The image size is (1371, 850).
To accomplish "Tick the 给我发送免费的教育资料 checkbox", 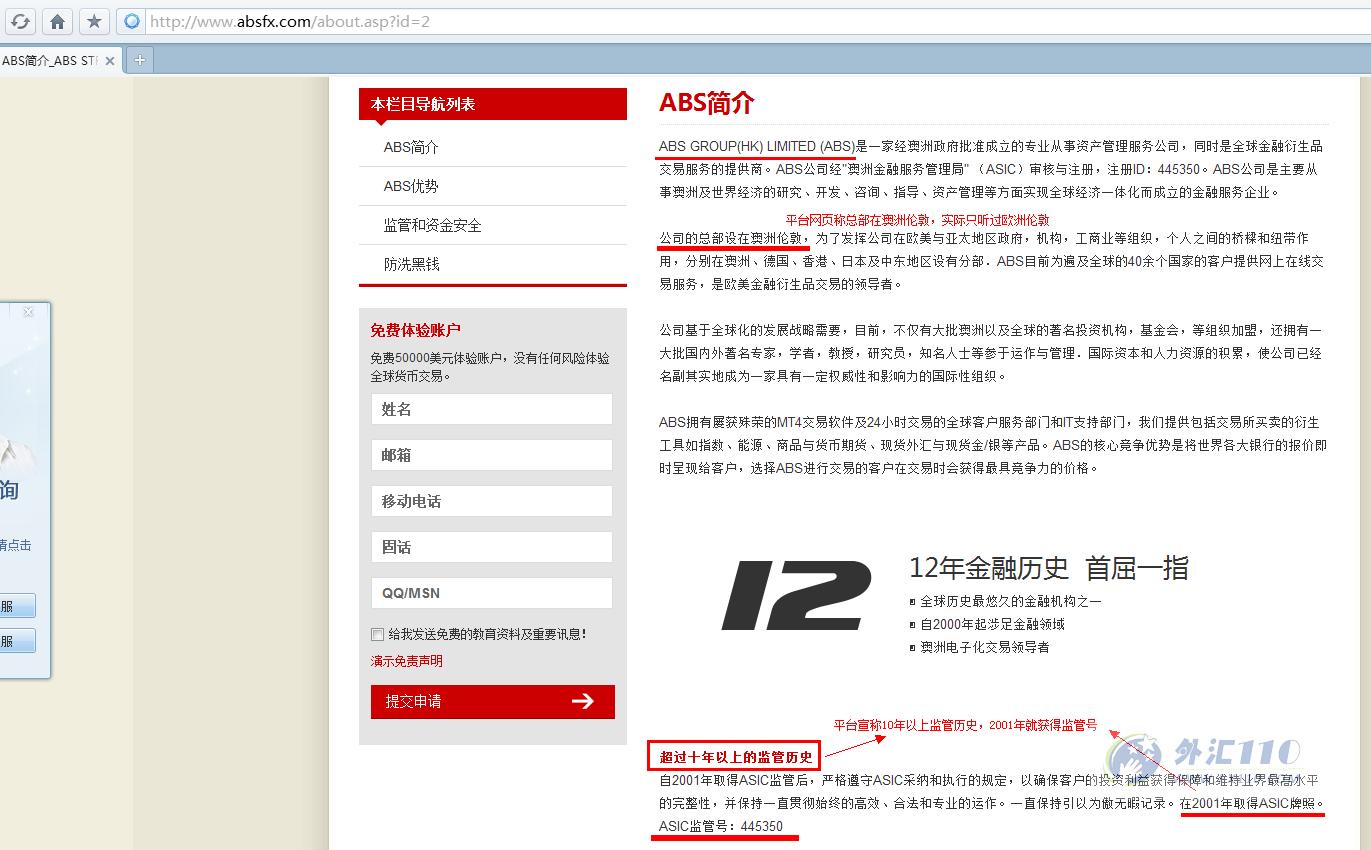I will 377,634.
